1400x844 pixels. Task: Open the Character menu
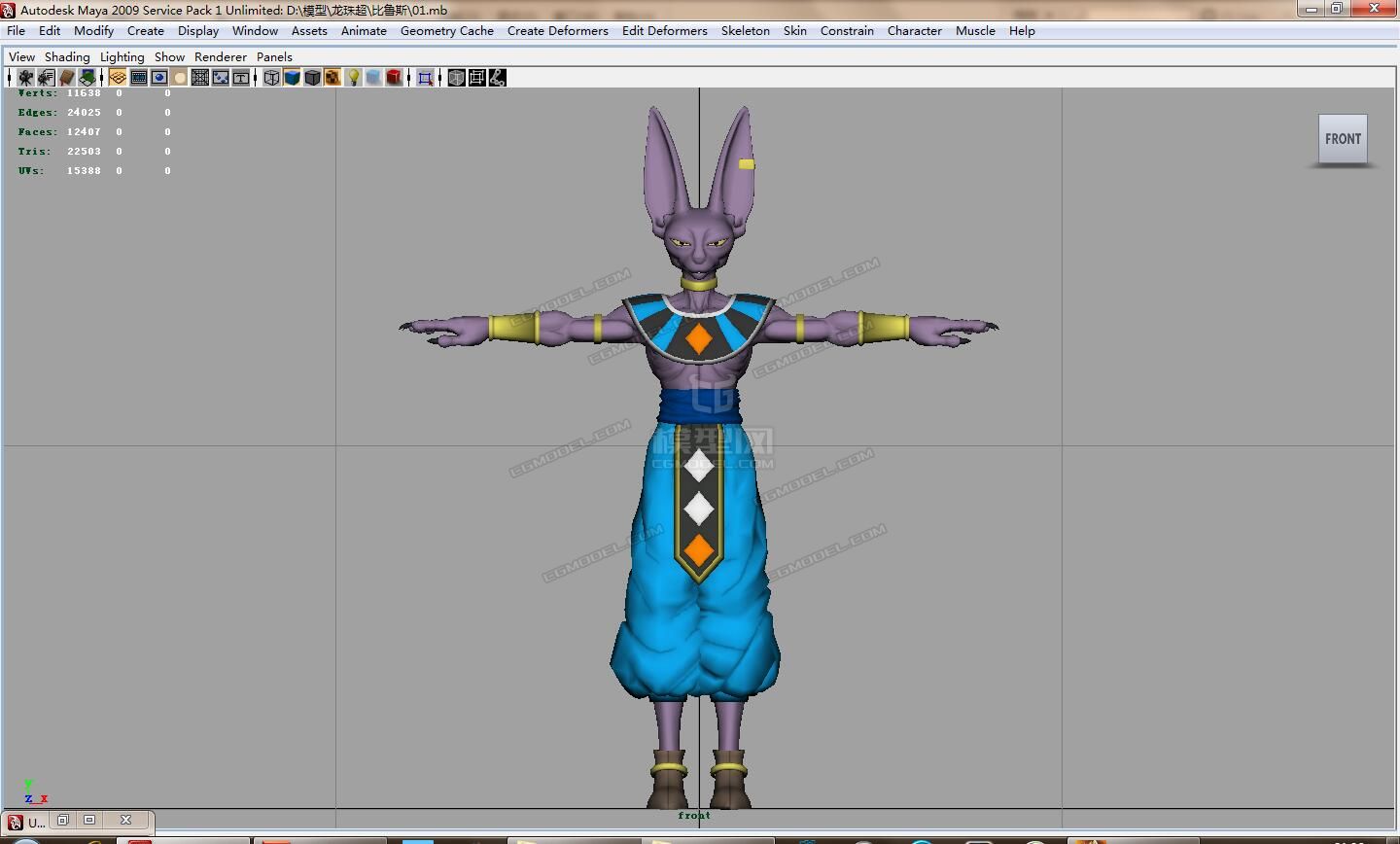915,31
